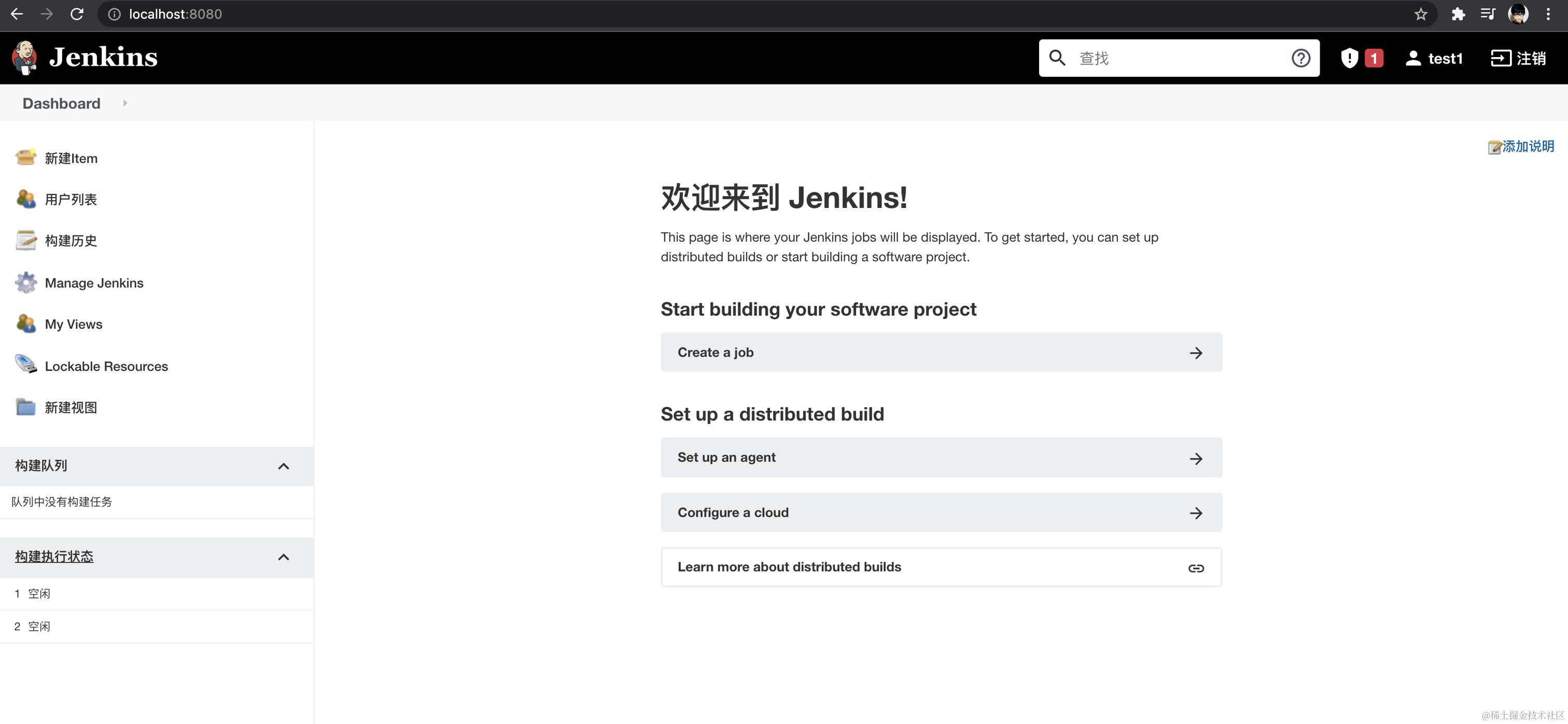Click the Set up an agent button
Viewport: 1568px width, 724px height.
941,457
